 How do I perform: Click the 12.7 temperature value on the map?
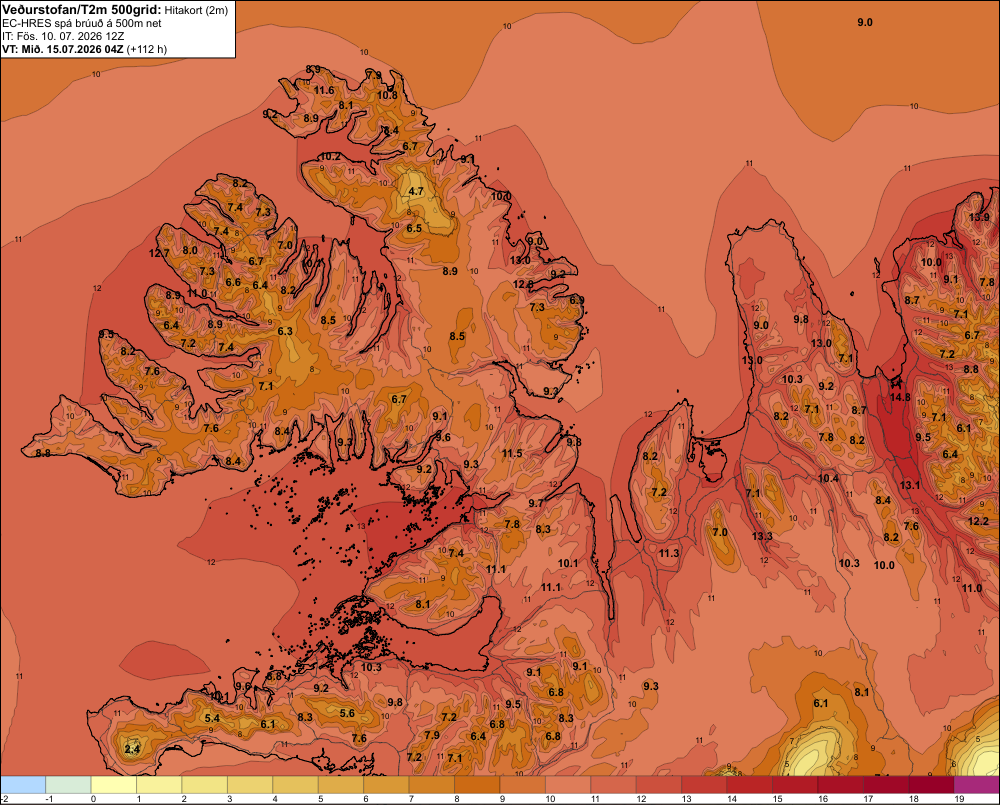(159, 253)
